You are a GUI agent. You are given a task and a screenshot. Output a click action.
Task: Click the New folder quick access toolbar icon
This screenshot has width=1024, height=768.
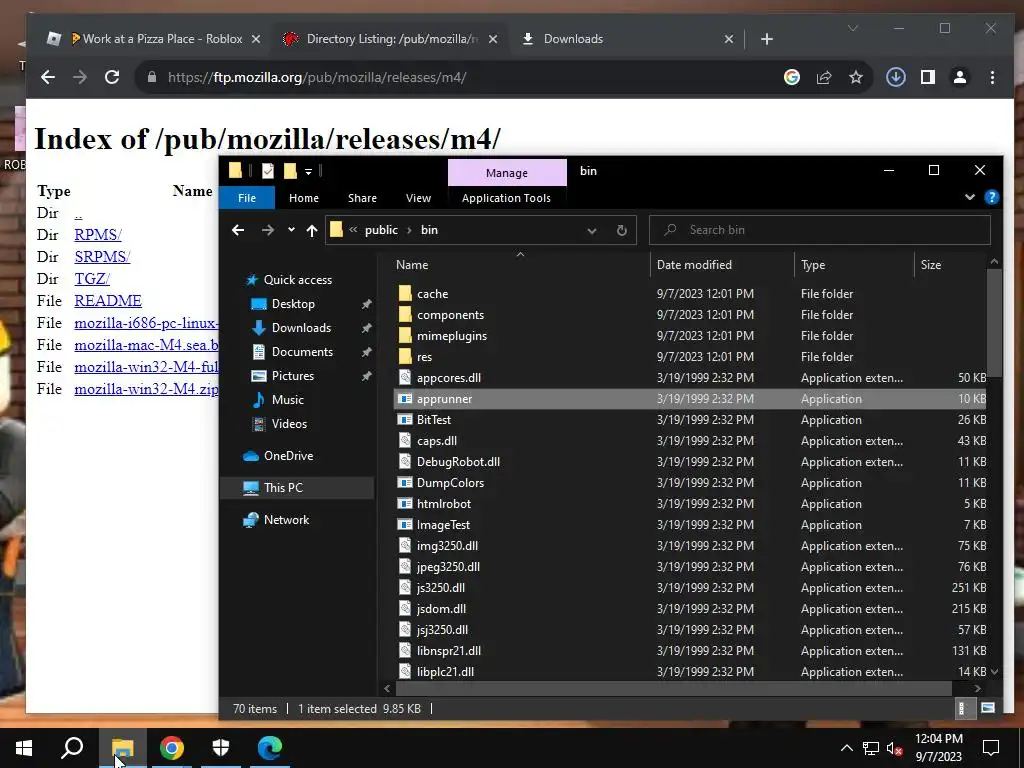point(290,171)
